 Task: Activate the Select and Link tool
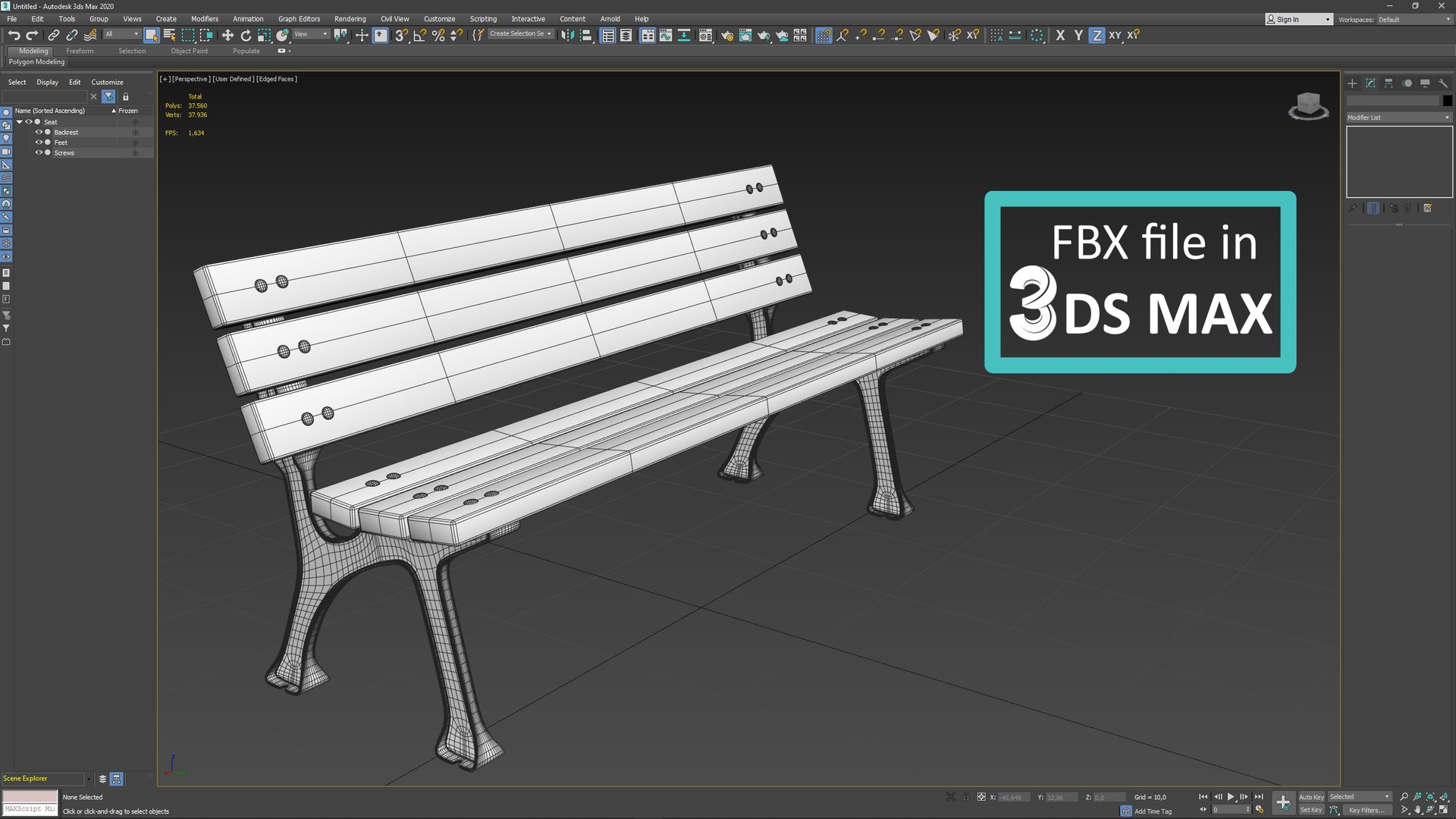(53, 35)
